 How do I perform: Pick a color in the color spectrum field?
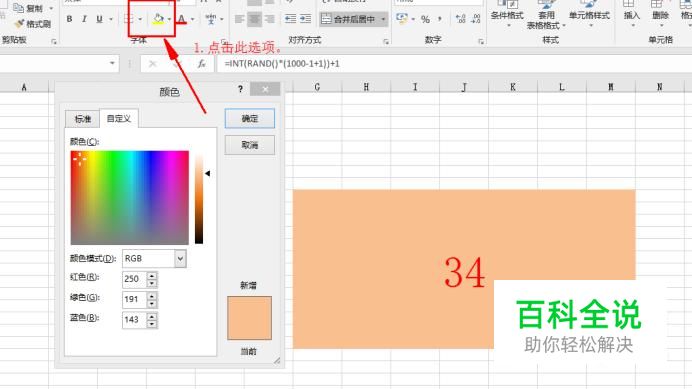point(130,197)
